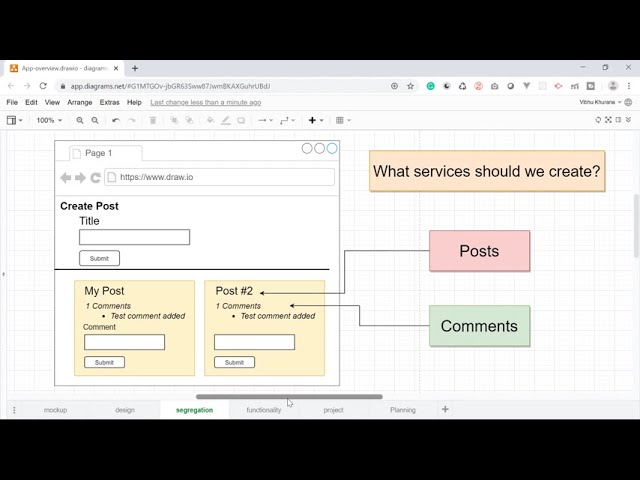Image resolution: width=640 pixels, height=480 pixels.
Task: Click the camera screenshot extension icon
Action: coord(494,86)
